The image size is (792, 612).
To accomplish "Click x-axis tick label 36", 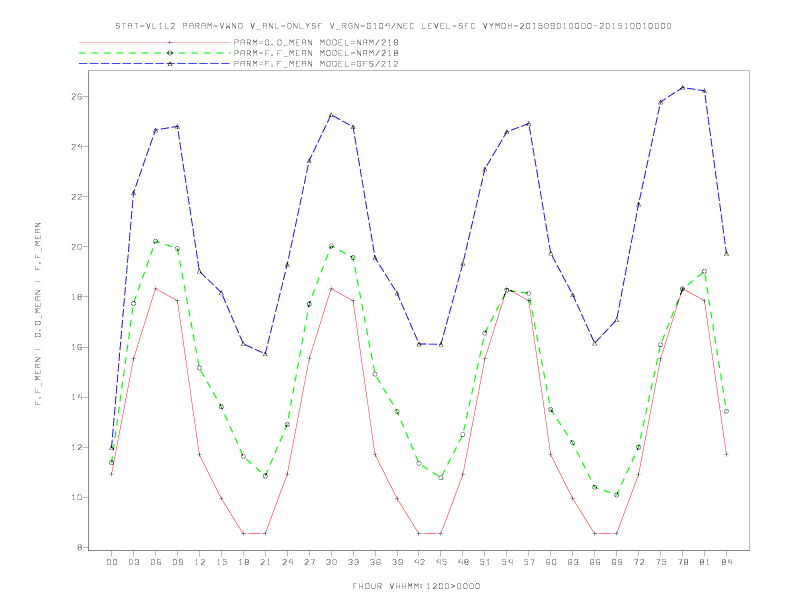I will pos(375,562).
